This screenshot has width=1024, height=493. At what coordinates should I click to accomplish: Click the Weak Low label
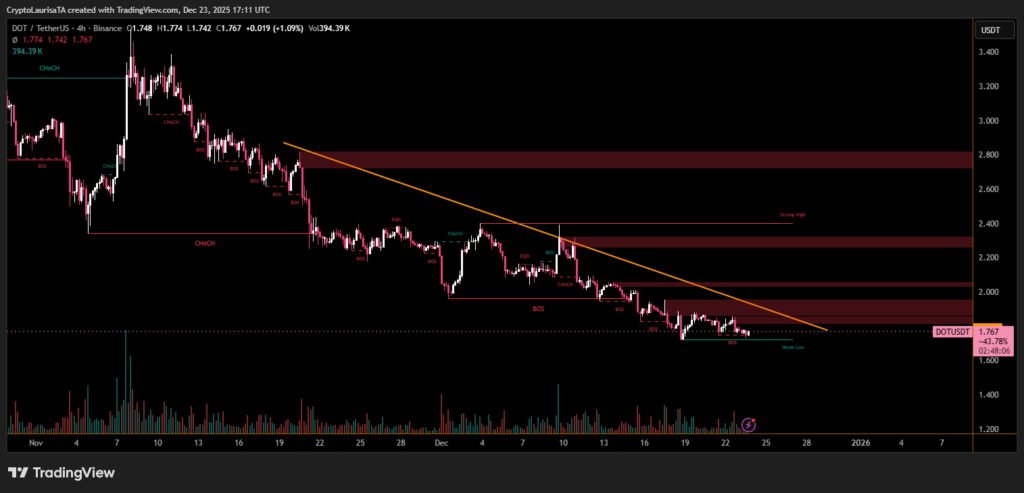coord(792,347)
